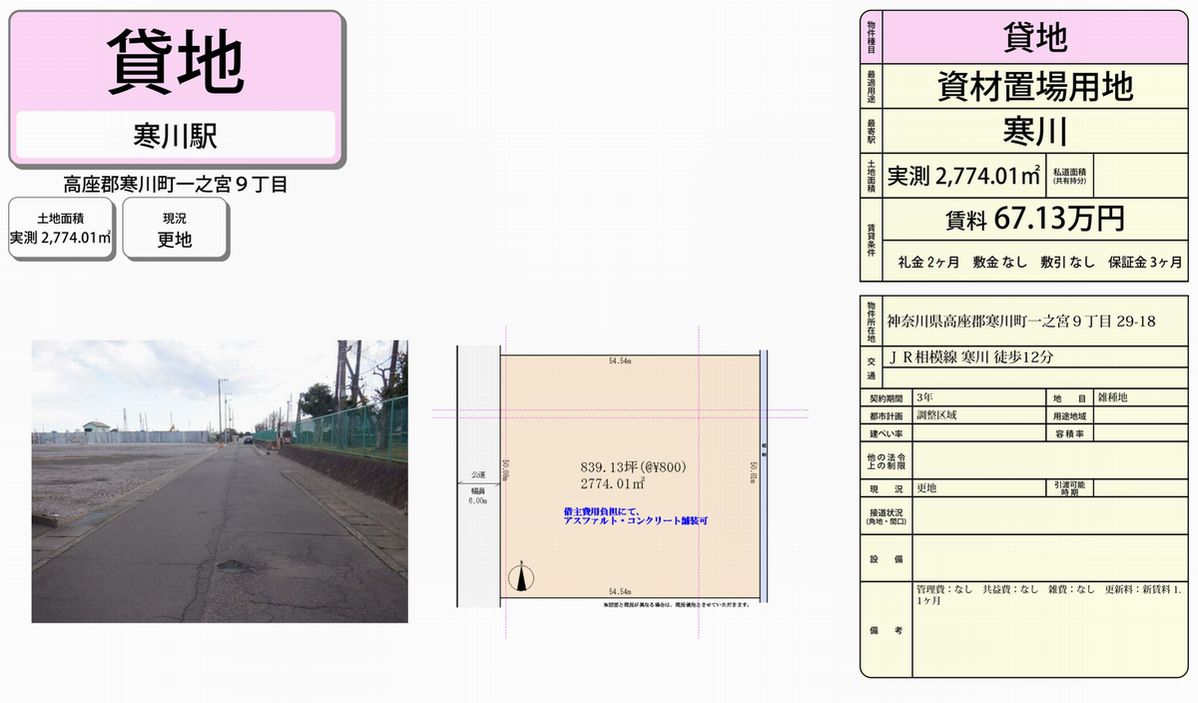Click the 3年 contract period value
This screenshot has width=1198, height=703.
pos(924,397)
